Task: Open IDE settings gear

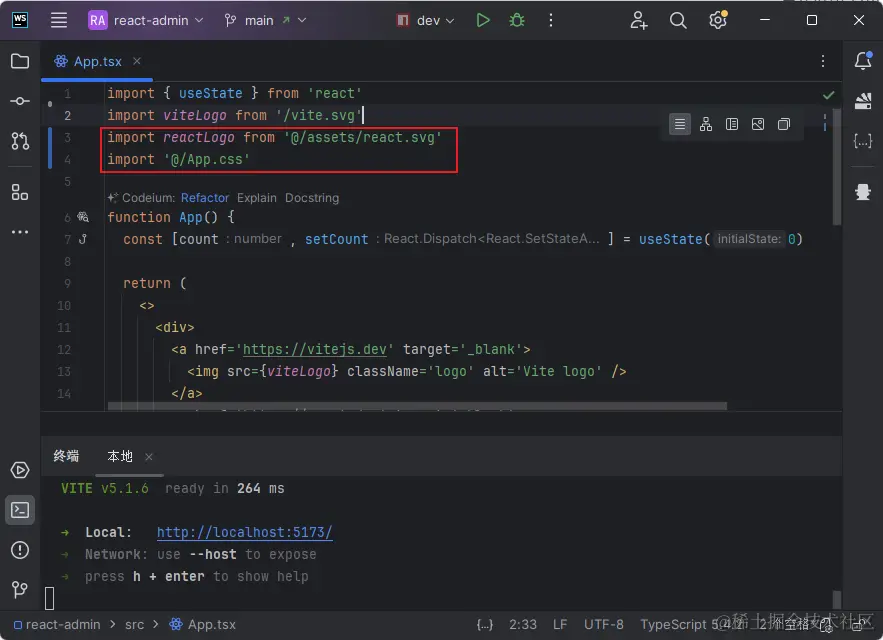Action: (717, 20)
